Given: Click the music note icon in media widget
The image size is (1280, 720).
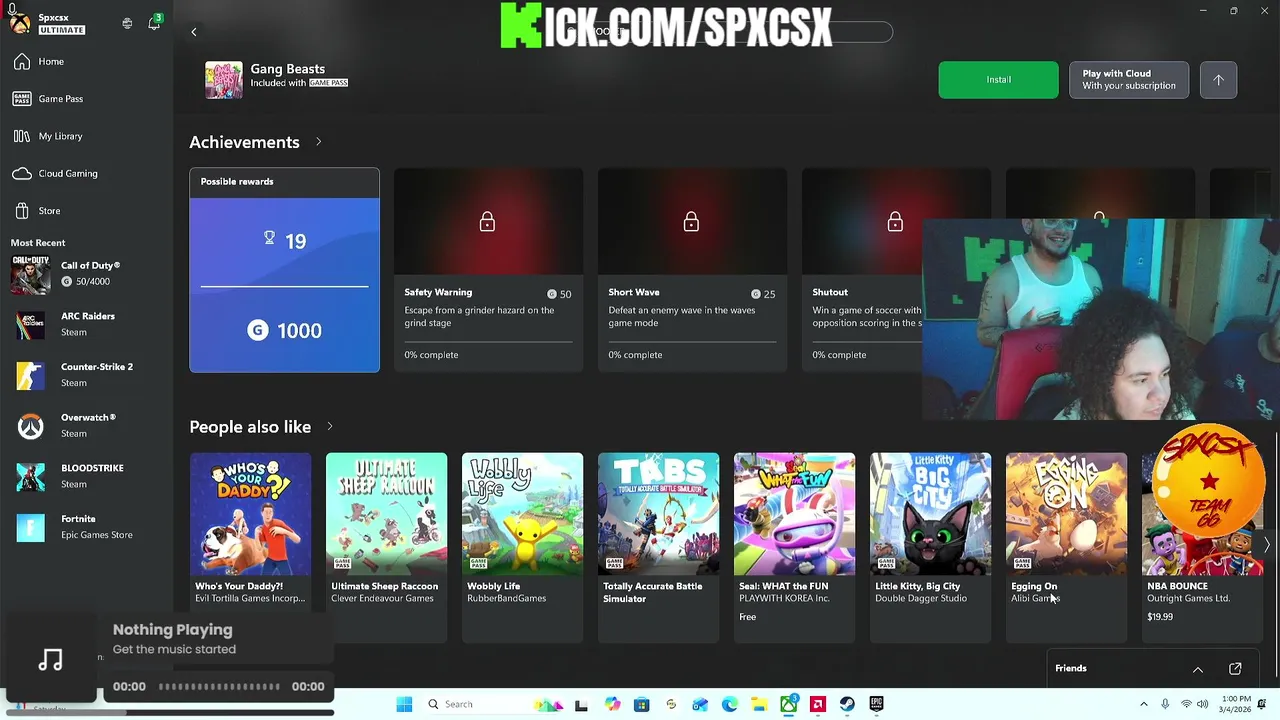Looking at the screenshot, I should point(51,660).
